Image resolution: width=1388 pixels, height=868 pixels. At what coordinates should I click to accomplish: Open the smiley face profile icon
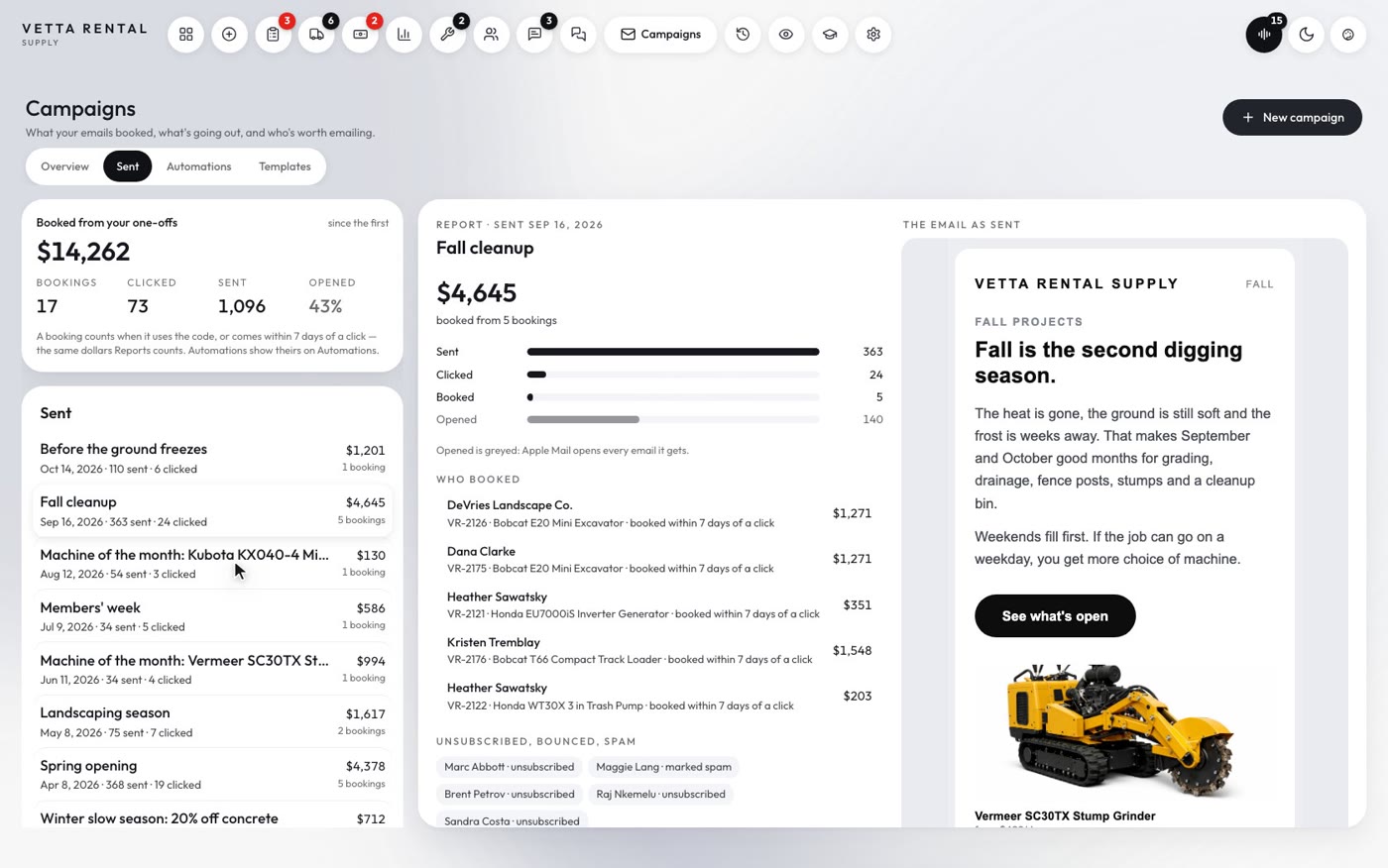coord(1348,35)
